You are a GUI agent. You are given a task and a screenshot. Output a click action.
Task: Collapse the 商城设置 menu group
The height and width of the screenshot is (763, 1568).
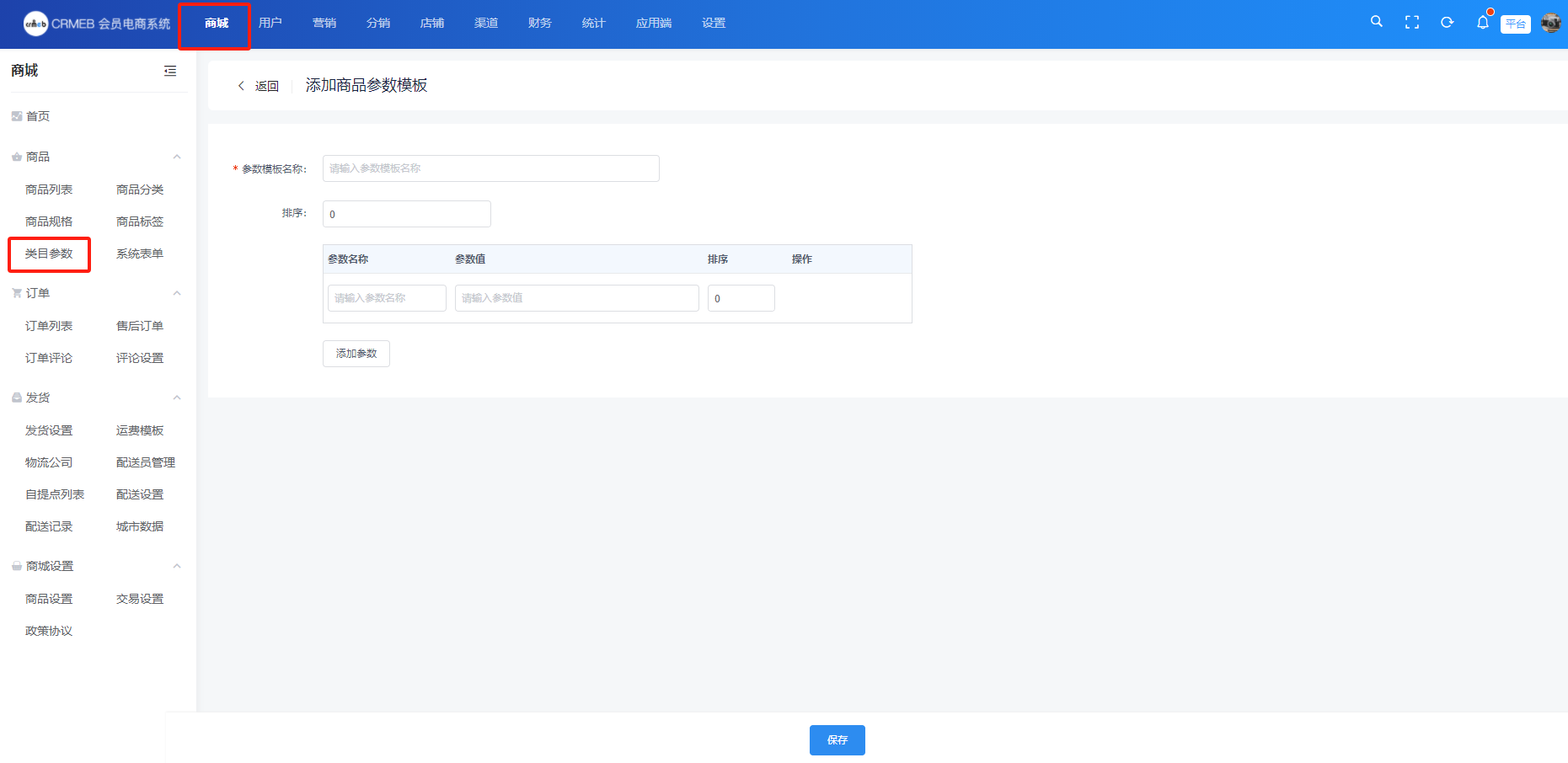pos(177,566)
